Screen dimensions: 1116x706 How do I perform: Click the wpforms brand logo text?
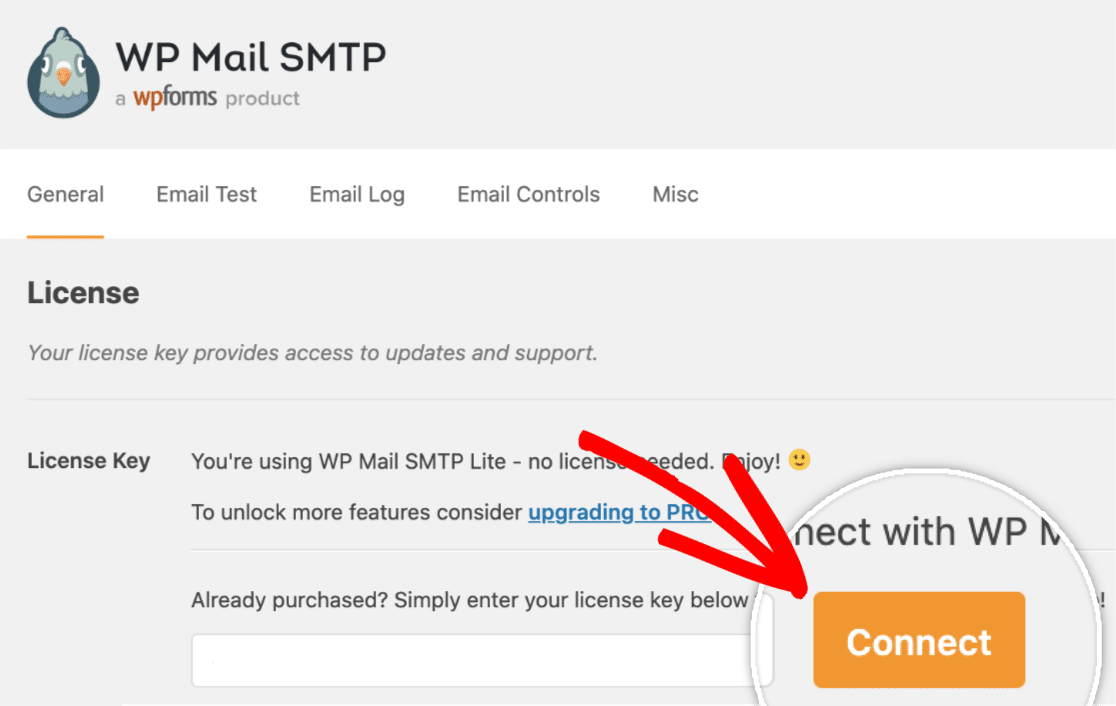[x=174, y=97]
